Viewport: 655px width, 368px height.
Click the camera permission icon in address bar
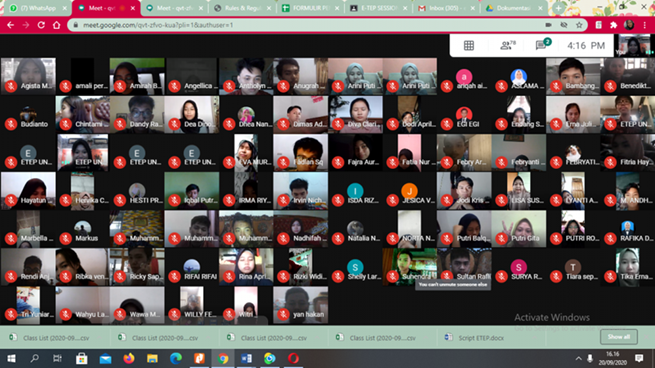[x=548, y=25]
